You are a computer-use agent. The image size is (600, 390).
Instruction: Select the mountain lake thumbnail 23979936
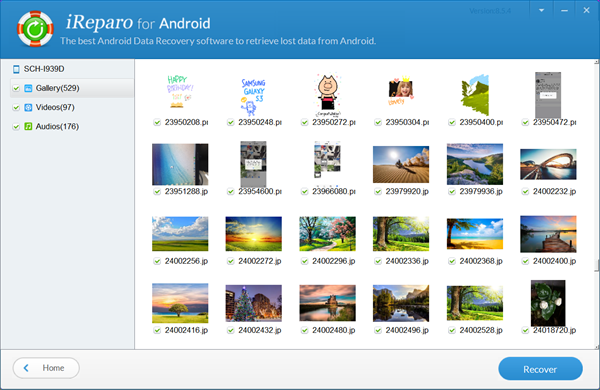click(x=475, y=164)
